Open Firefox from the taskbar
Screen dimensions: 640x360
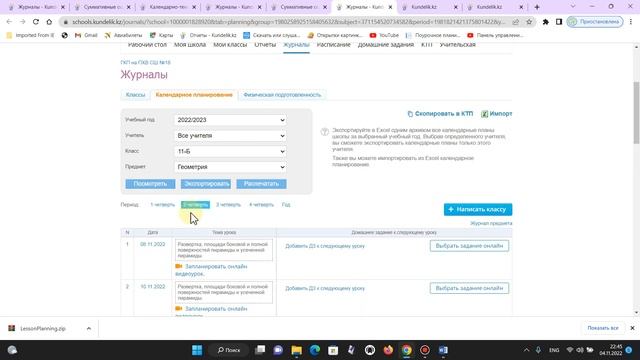pos(388,350)
